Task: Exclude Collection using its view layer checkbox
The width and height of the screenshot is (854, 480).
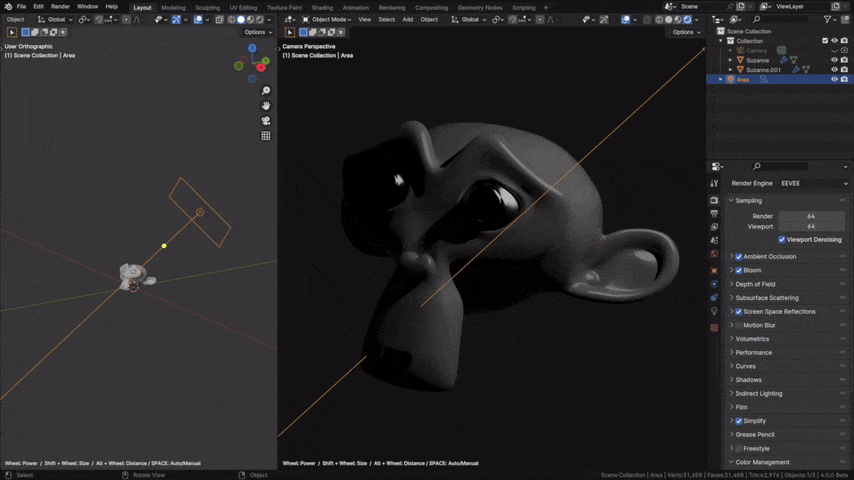Action: 825,41
